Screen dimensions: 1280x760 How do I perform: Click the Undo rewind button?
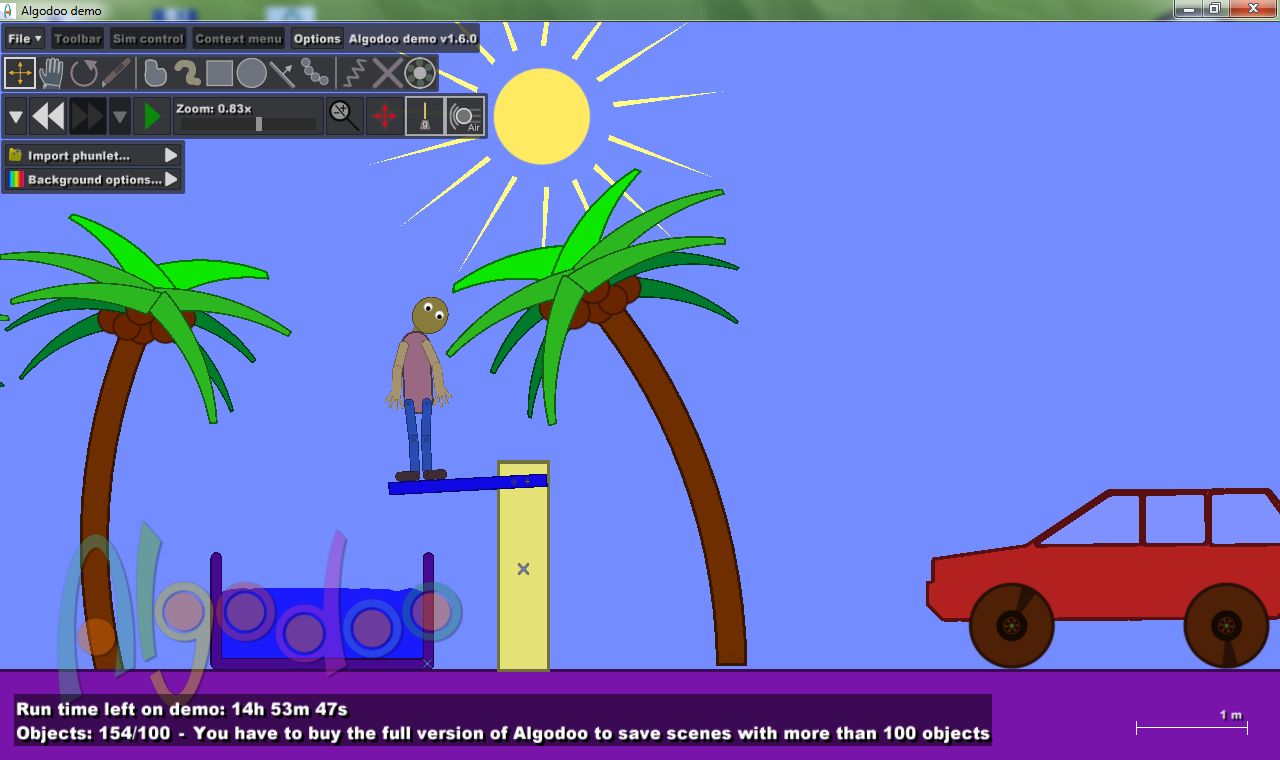(x=48, y=117)
